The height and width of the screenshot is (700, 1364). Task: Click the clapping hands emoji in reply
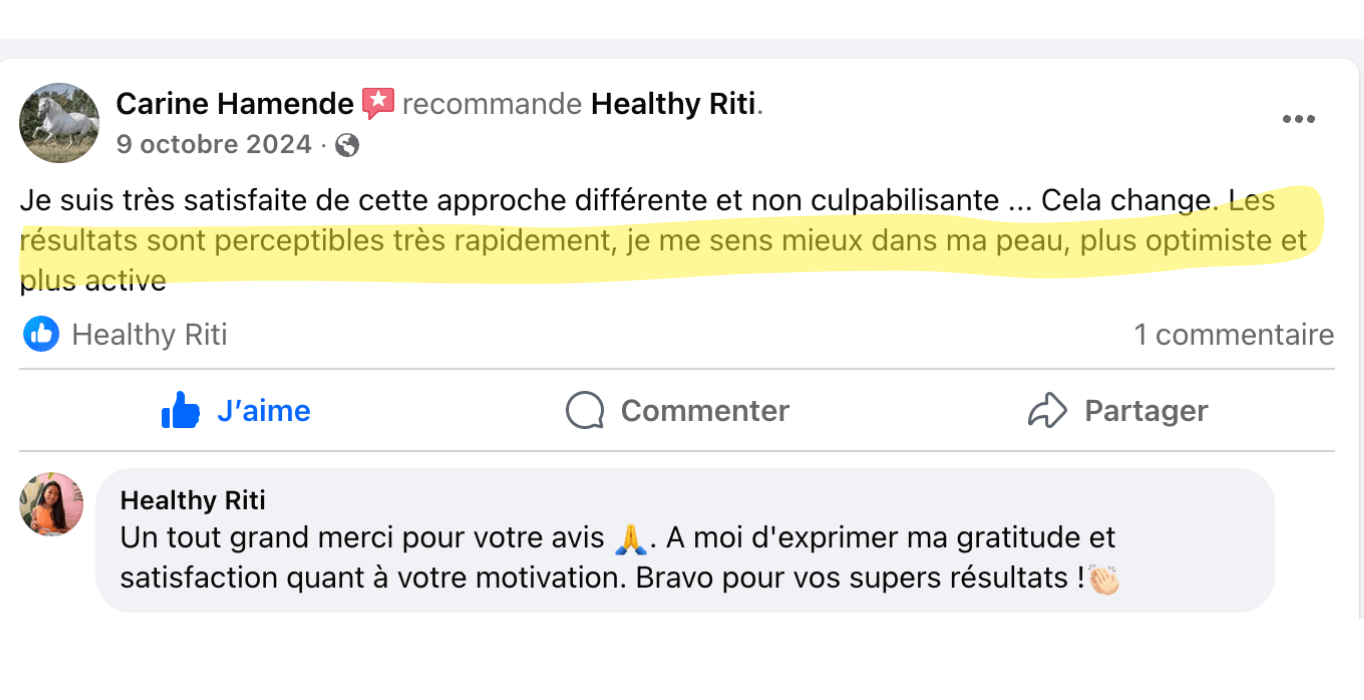[x=1104, y=579]
